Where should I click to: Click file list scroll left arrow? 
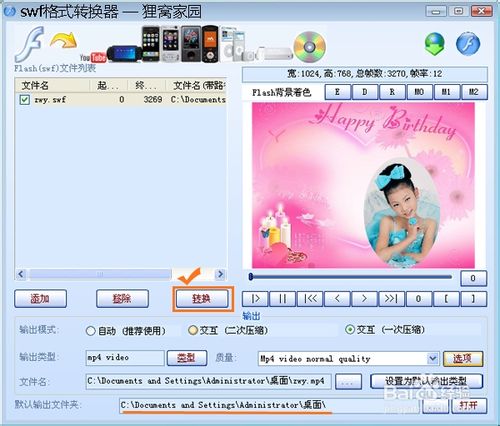tap(21, 274)
